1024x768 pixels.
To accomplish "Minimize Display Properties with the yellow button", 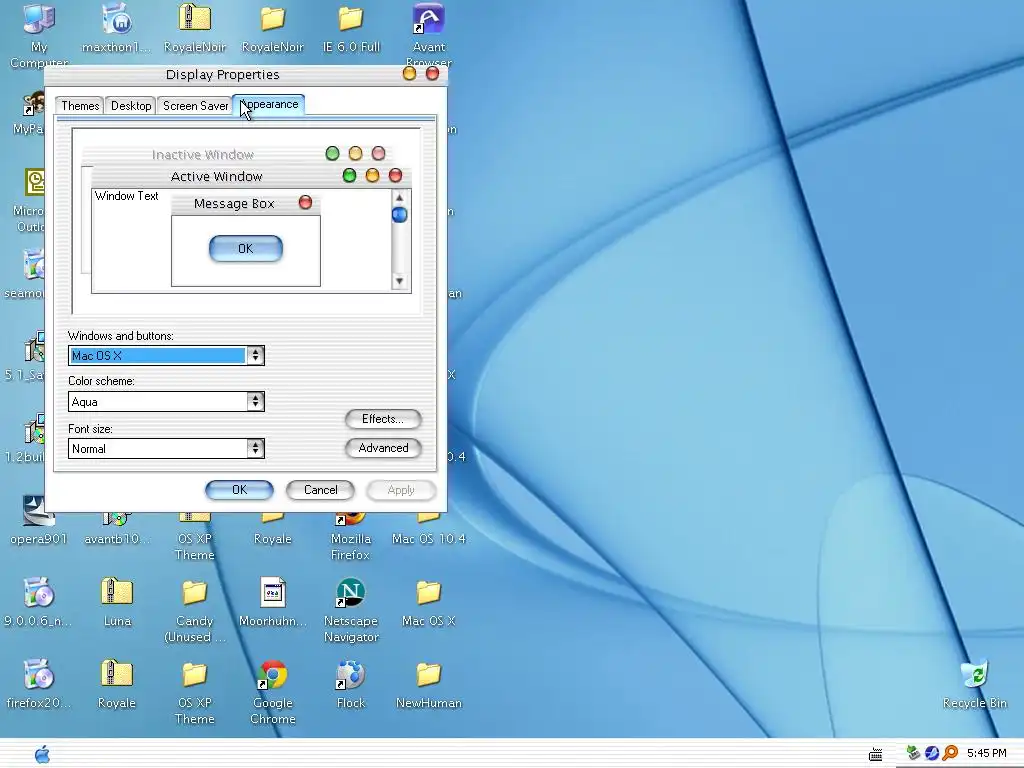I will click(x=409, y=74).
